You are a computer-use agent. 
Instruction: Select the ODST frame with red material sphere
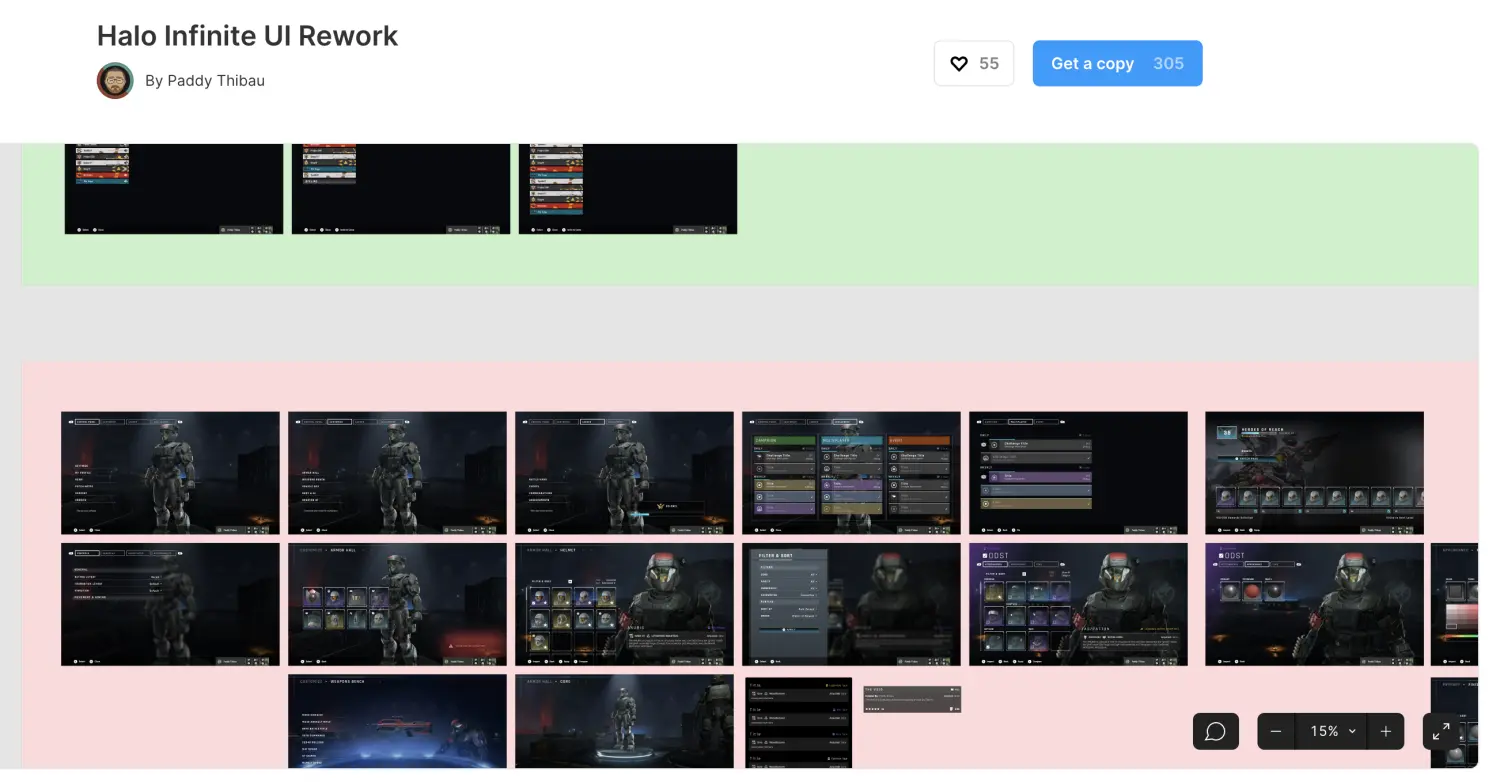[1314, 604]
